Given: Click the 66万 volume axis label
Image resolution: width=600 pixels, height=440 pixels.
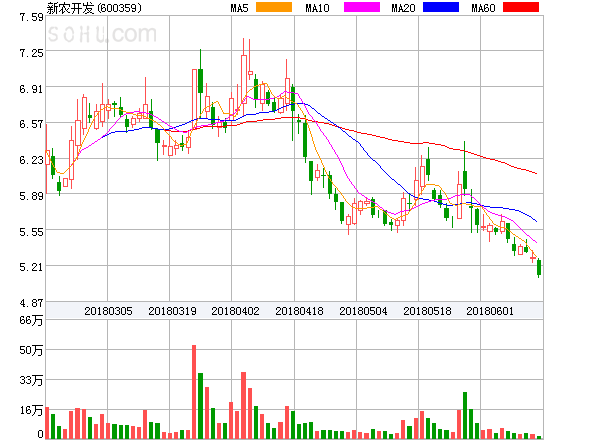Looking at the screenshot, I should pos(31,320).
